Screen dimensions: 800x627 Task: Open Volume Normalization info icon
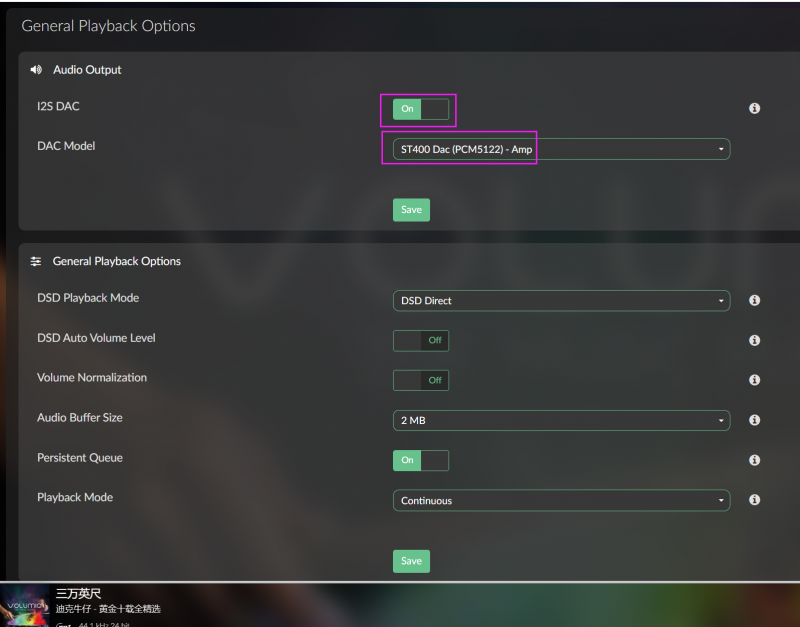pos(754,380)
